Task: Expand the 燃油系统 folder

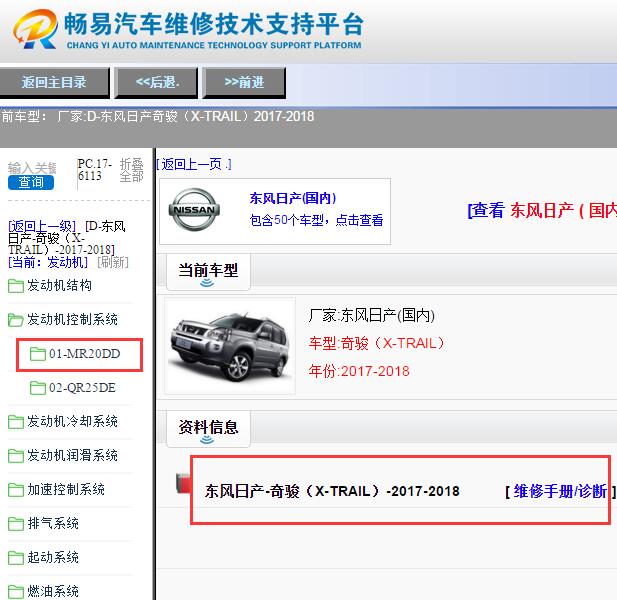Action: pos(53,591)
